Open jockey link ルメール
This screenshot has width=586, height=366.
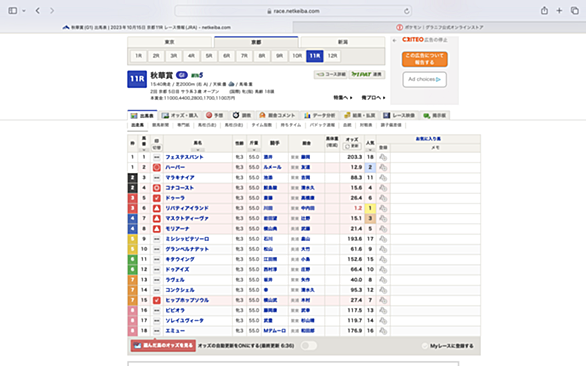272,167
